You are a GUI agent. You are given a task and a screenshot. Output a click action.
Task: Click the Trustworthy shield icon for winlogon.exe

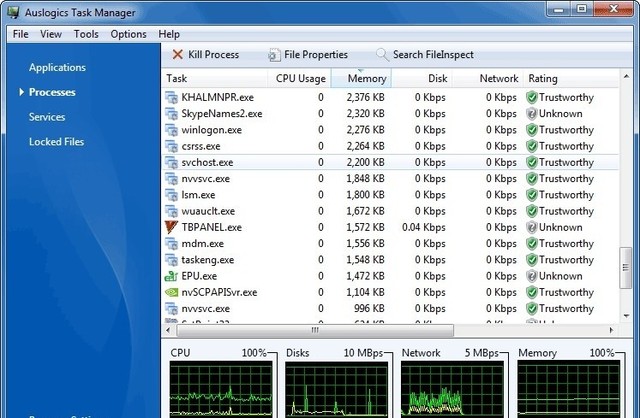click(x=531, y=130)
